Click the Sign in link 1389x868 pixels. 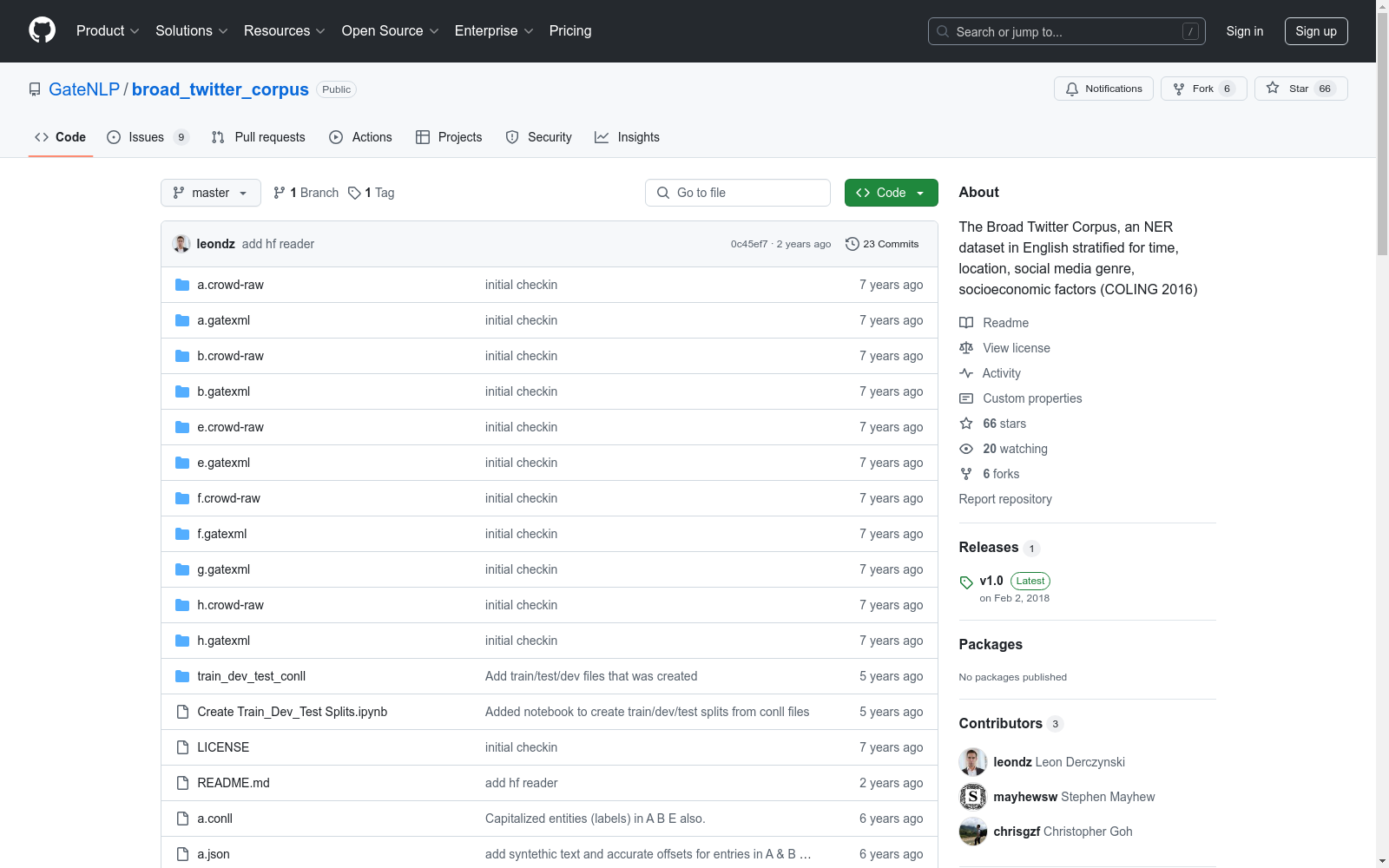(1245, 31)
